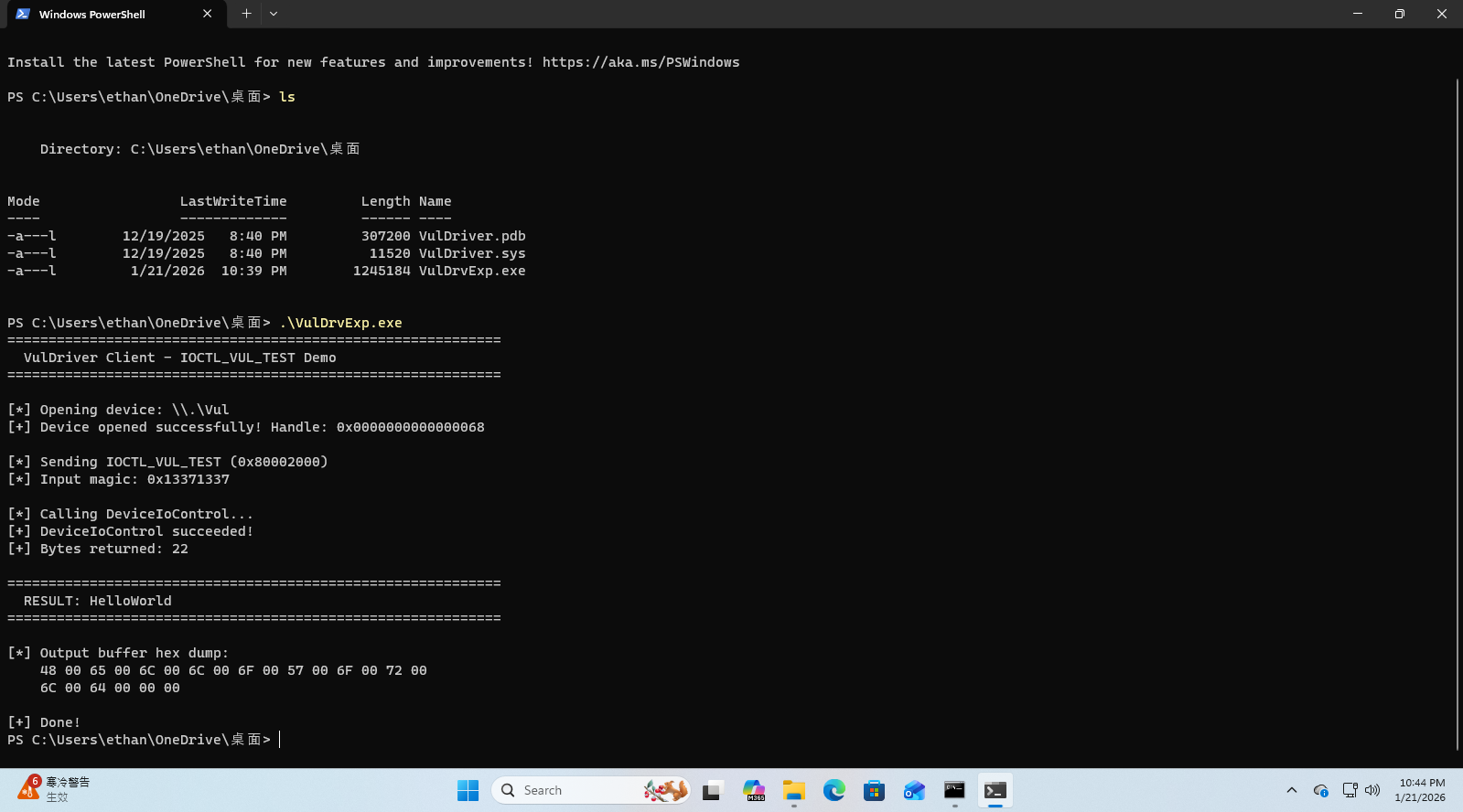Click the active Terminal taskbar icon
The image size is (1463, 812).
995,790
